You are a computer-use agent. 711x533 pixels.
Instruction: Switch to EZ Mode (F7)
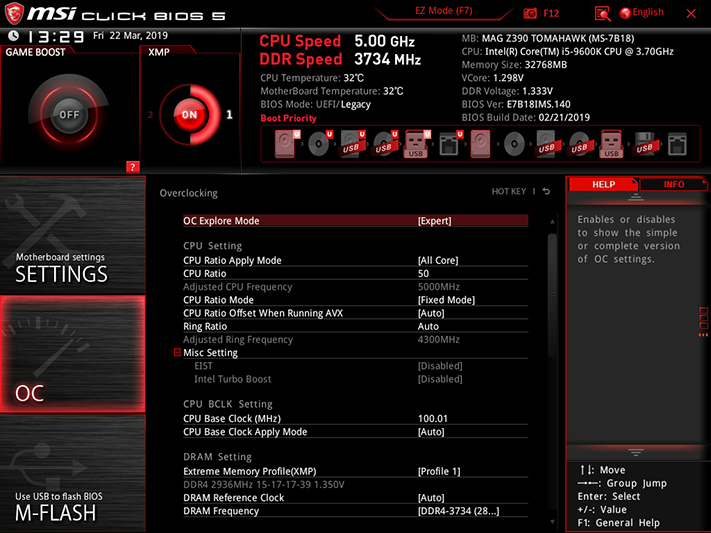pyautogui.click(x=444, y=11)
